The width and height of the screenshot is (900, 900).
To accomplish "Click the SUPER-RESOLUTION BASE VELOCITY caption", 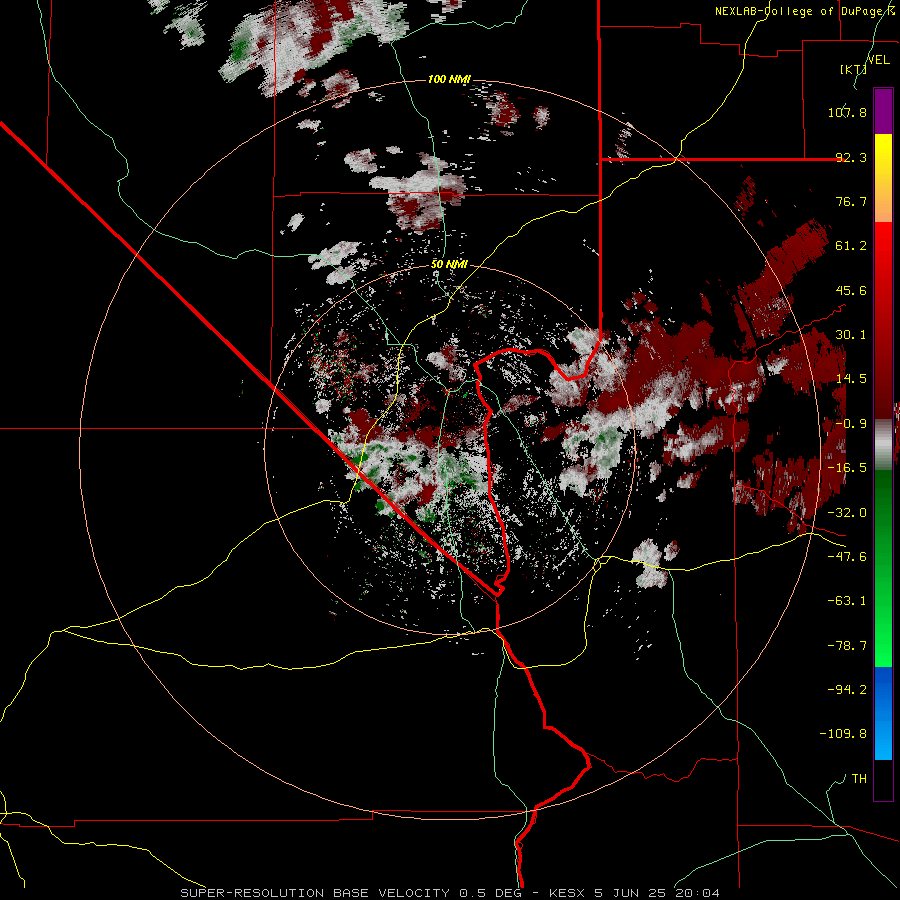I will pyautogui.click(x=449, y=893).
